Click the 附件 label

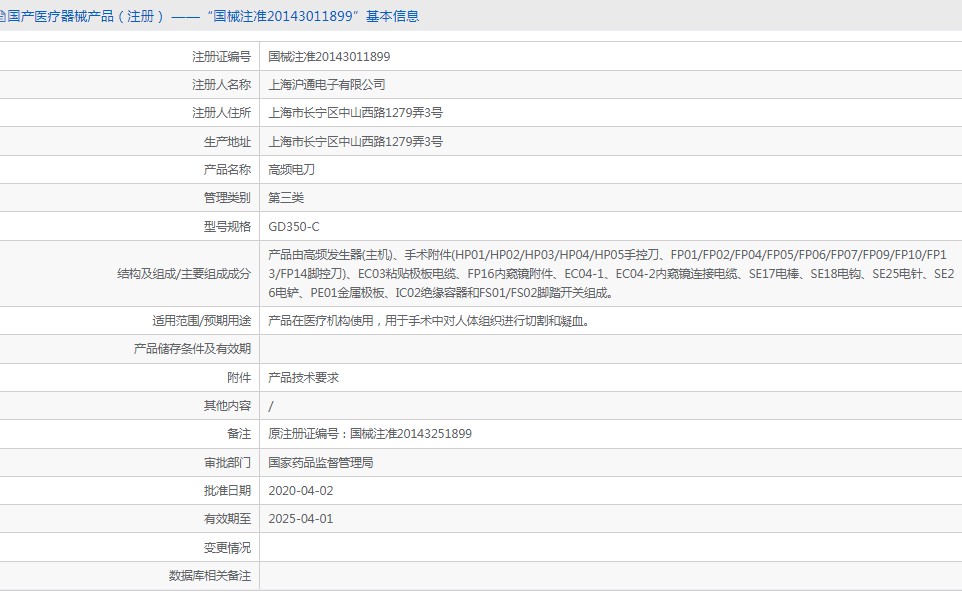pos(239,377)
